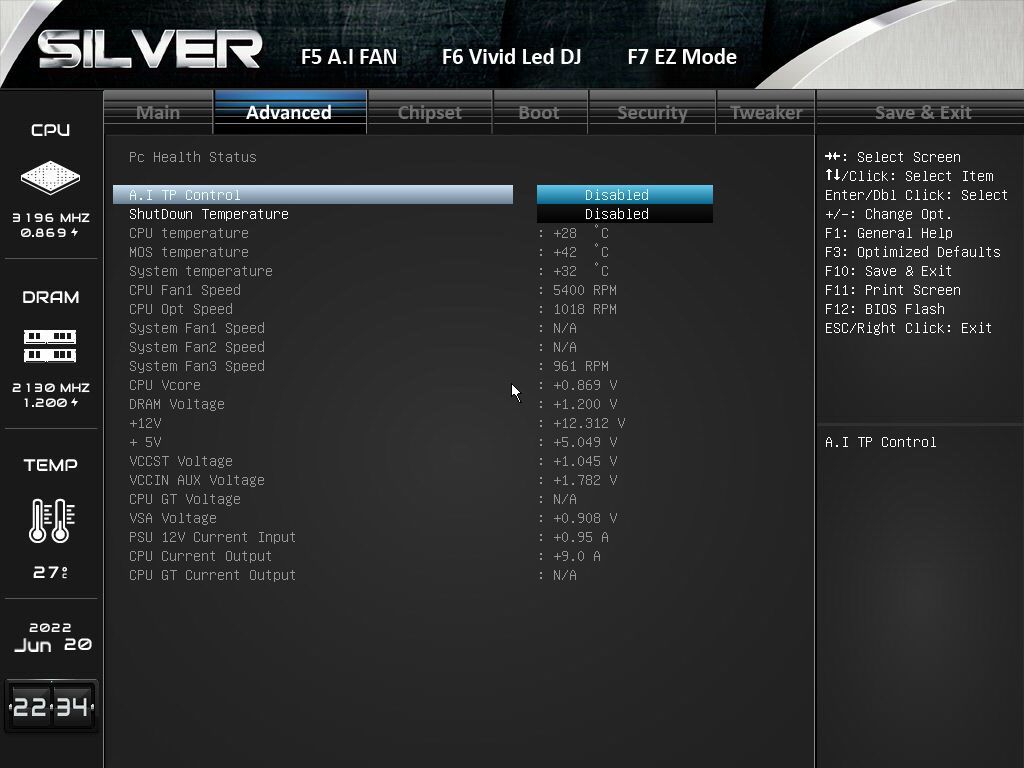This screenshot has height=768, width=1024.
Task: Launch F5 A.I FAN utility
Action: tap(349, 57)
